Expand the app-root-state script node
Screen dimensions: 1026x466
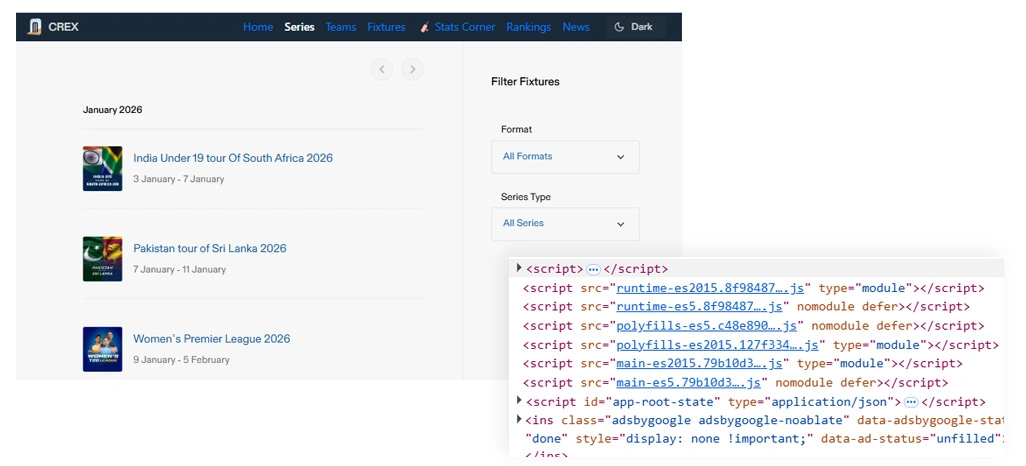[519, 401]
